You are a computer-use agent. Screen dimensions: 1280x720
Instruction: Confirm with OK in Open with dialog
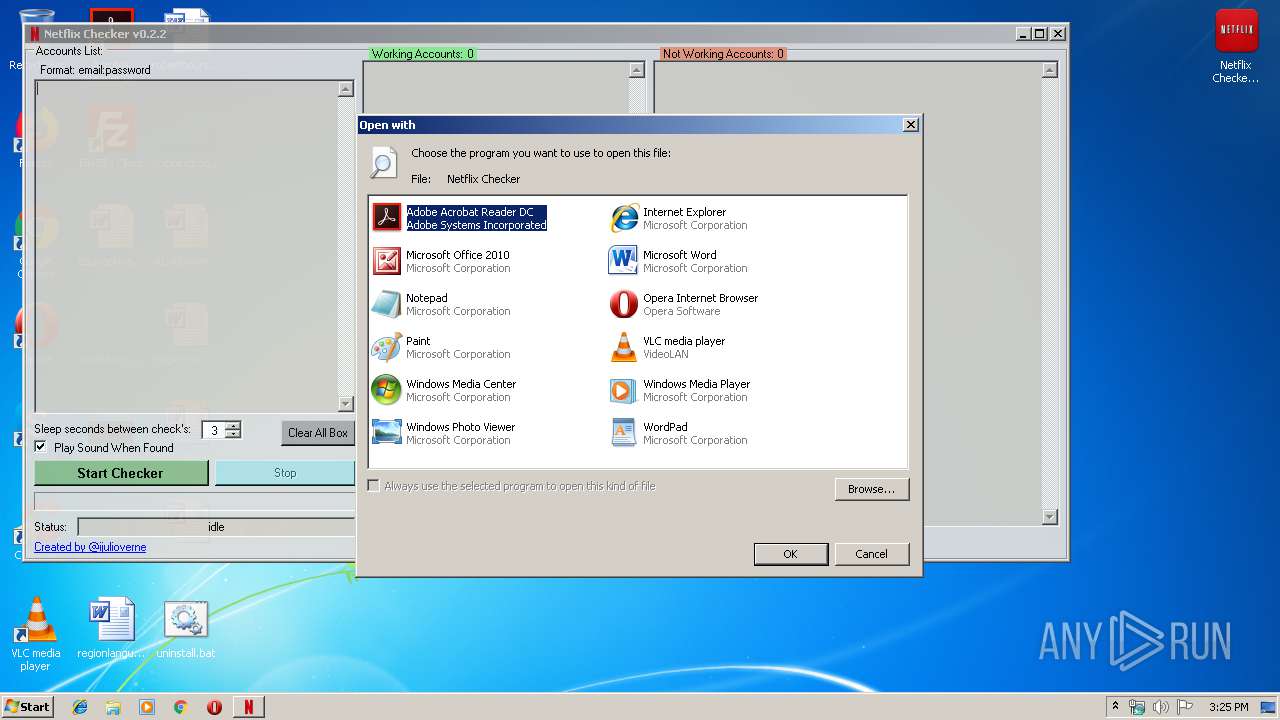(x=790, y=554)
